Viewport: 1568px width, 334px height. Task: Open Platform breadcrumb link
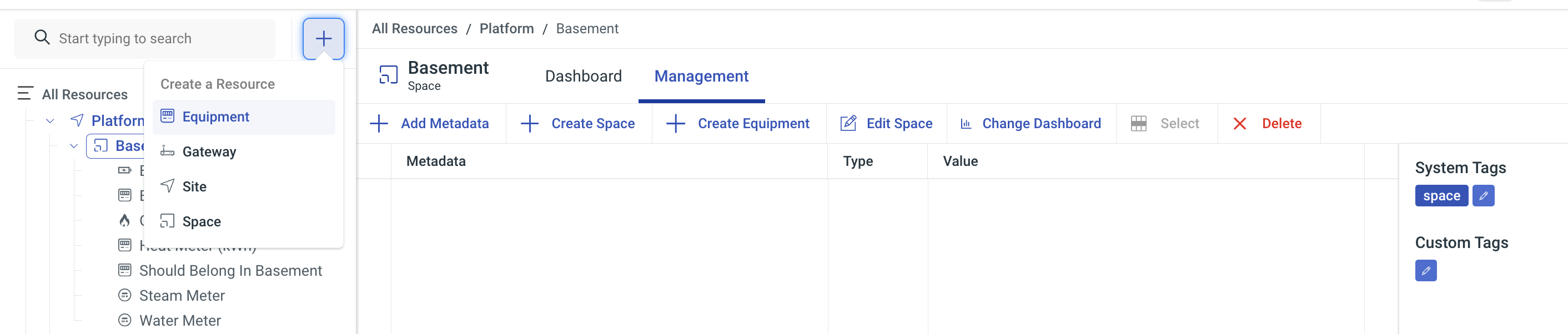pyautogui.click(x=506, y=29)
